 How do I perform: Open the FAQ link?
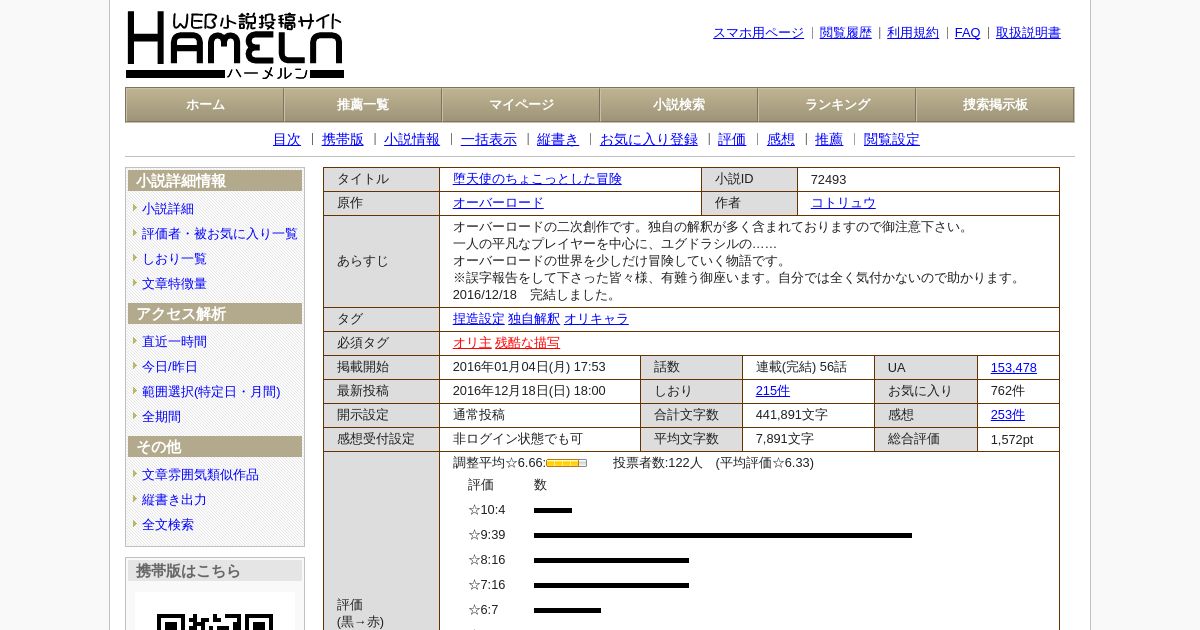968,33
